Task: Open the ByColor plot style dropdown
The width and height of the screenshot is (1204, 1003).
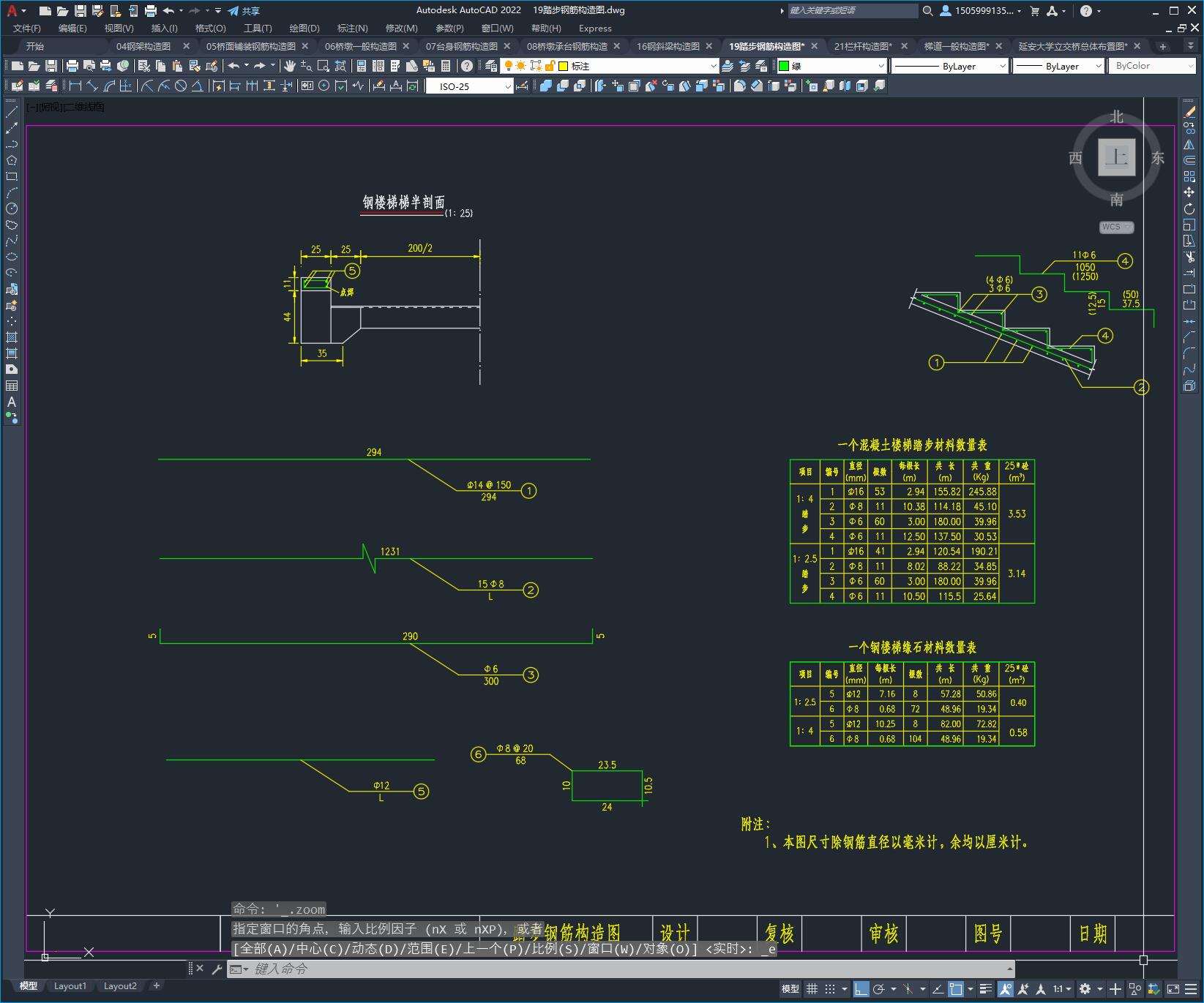Action: 1153,66
